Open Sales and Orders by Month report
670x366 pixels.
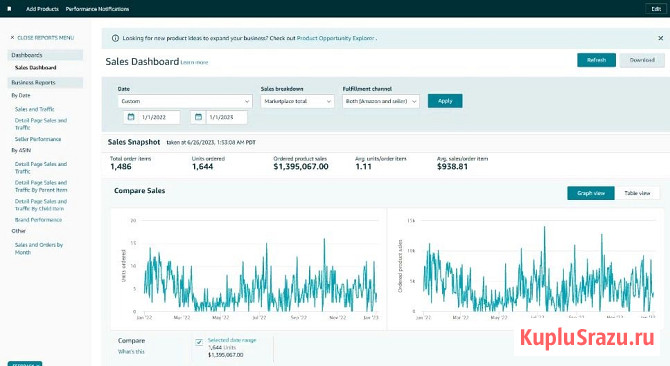point(39,249)
